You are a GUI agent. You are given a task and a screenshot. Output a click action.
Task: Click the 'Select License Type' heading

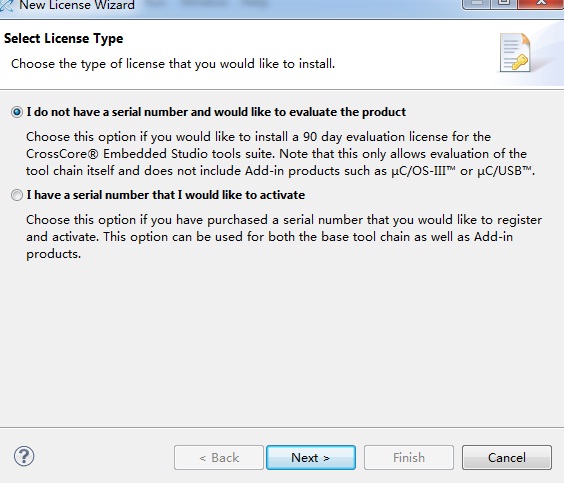(63, 38)
